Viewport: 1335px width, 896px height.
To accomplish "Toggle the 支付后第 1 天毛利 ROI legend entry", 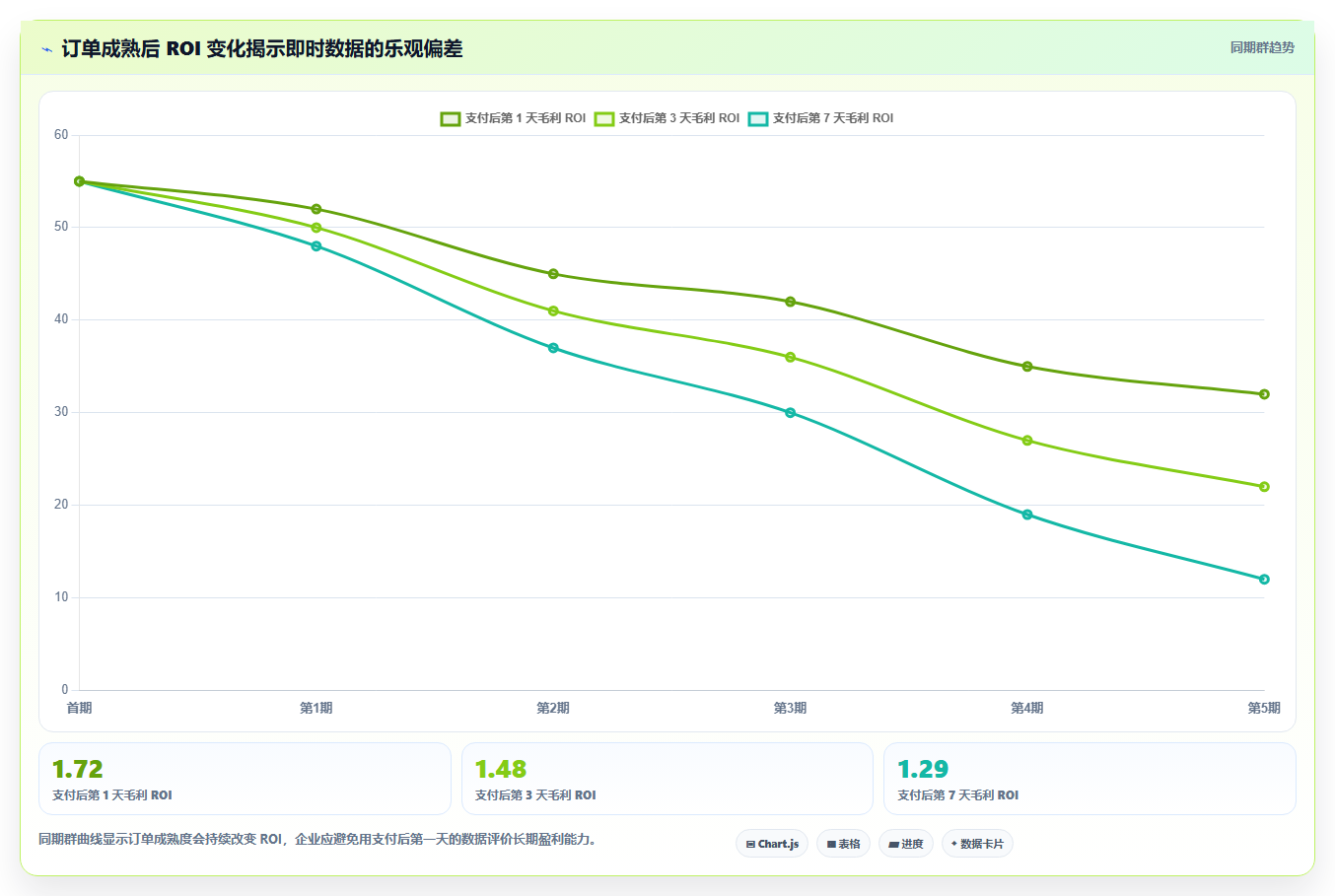I will [513, 118].
